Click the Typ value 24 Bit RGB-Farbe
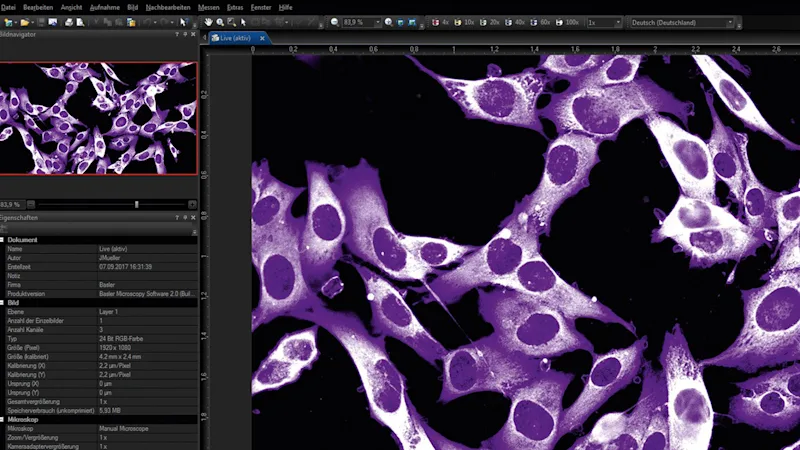 tap(121, 339)
